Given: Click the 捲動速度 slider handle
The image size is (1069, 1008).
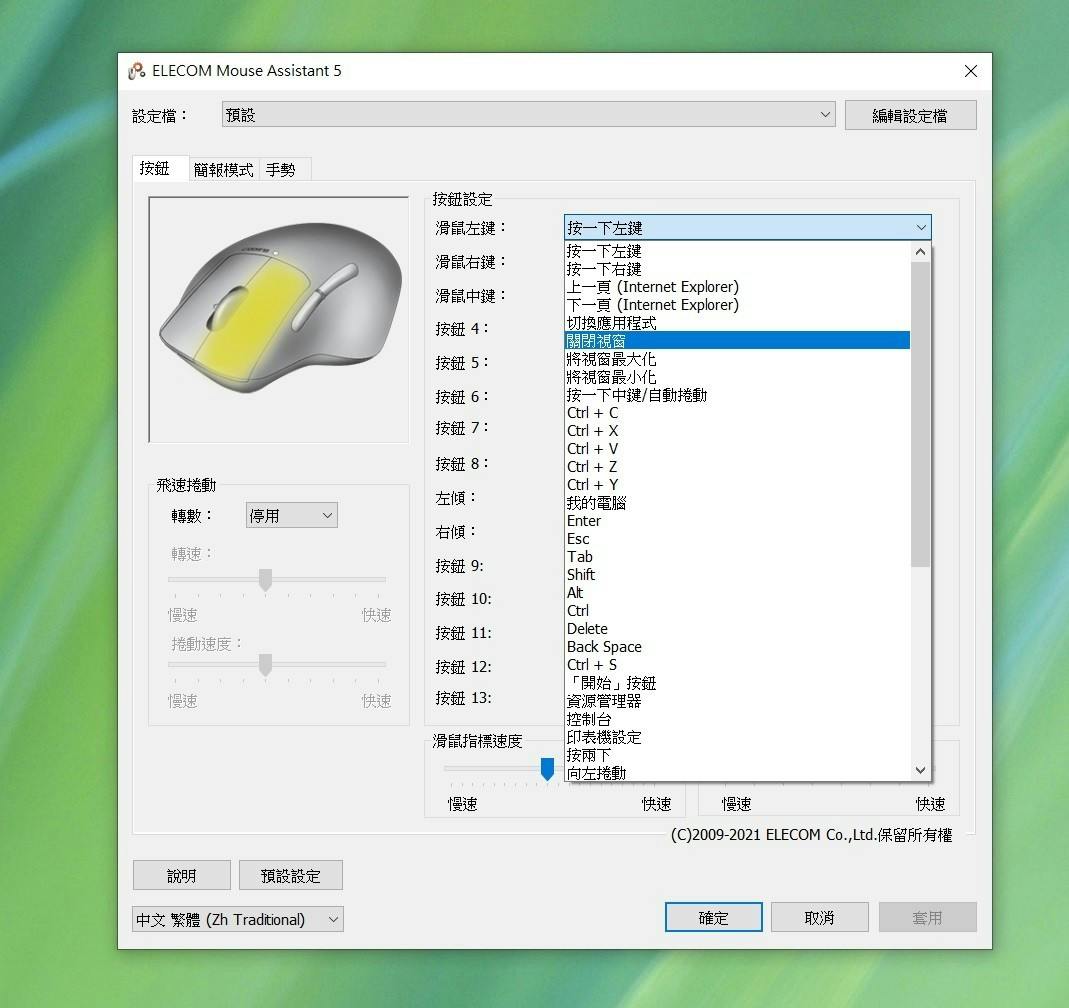Looking at the screenshot, I should 265,665.
